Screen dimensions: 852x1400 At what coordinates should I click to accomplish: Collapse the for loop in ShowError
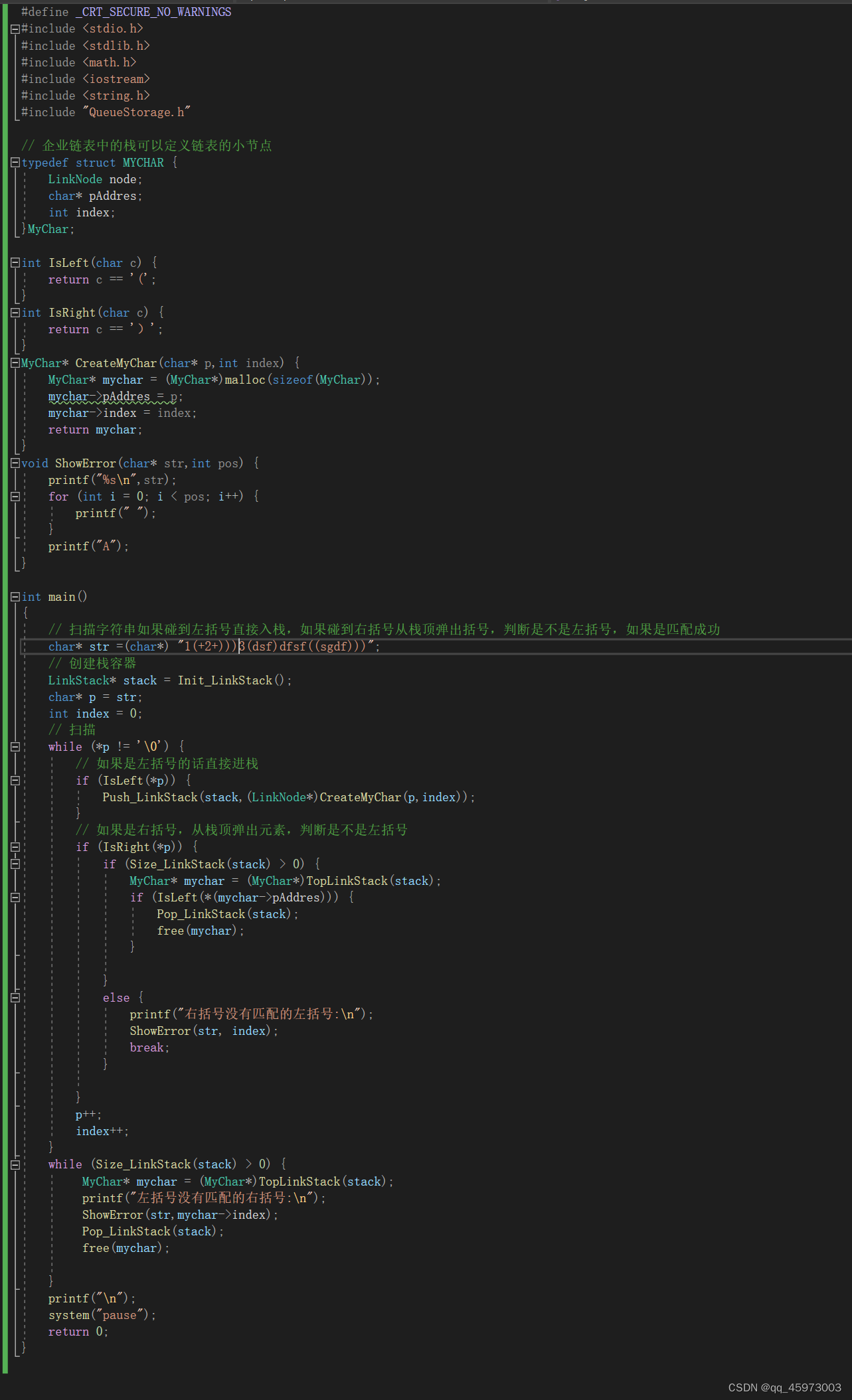point(15,497)
